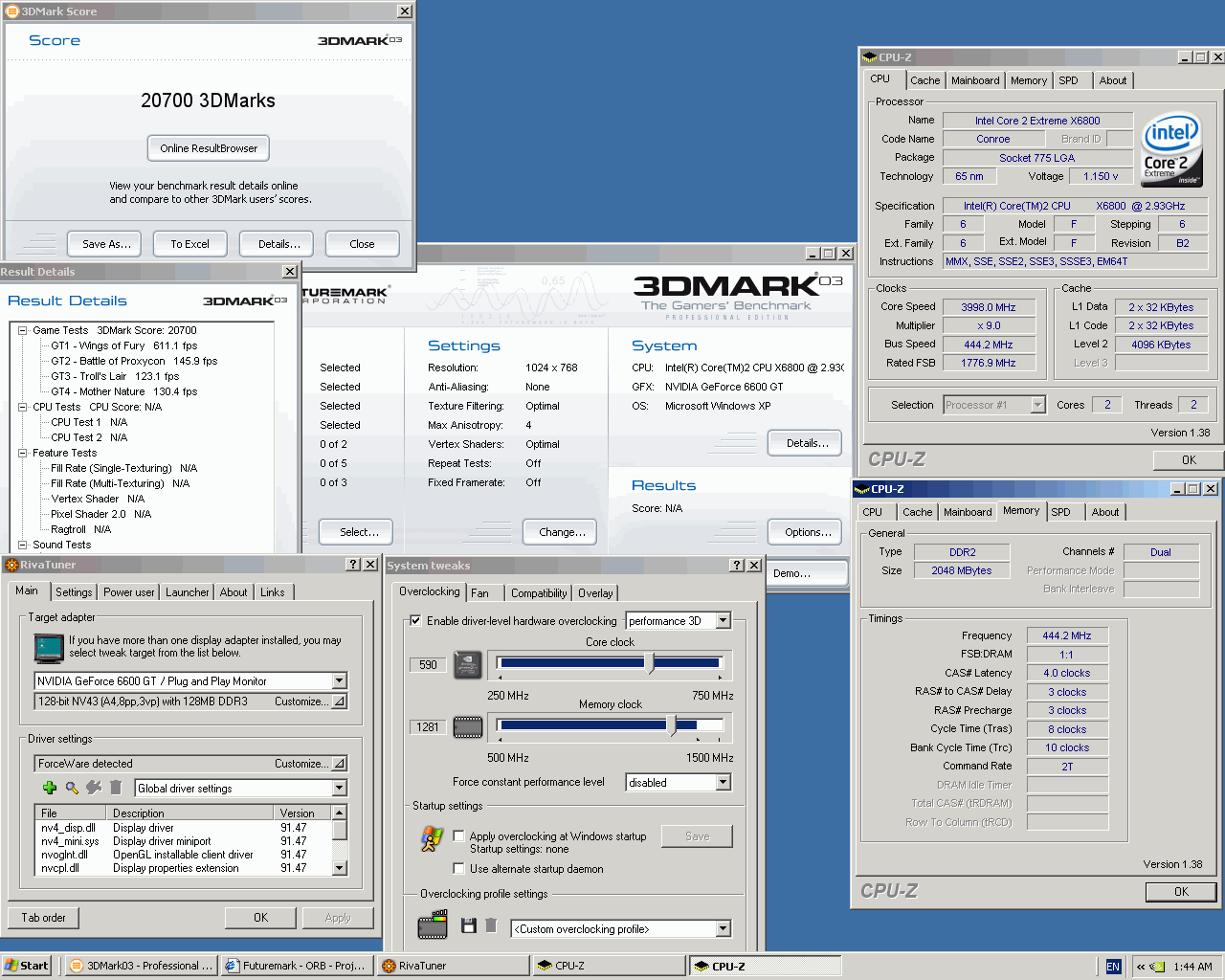
Task: Toggle Enable driver-level hardware overclocking checkbox
Action: click(x=415, y=620)
